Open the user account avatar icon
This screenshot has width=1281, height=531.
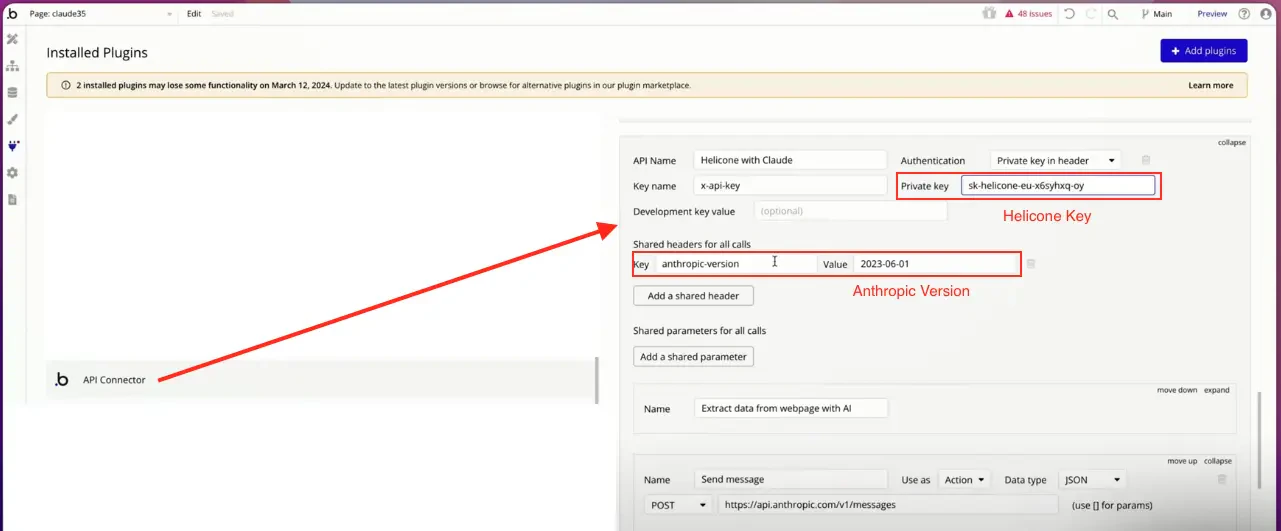point(1265,14)
